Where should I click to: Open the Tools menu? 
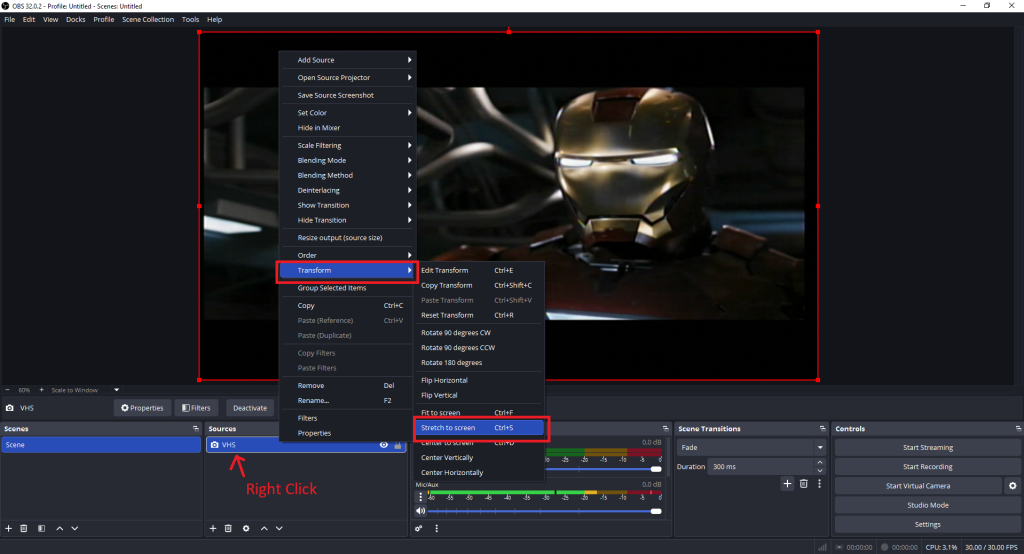[190, 20]
